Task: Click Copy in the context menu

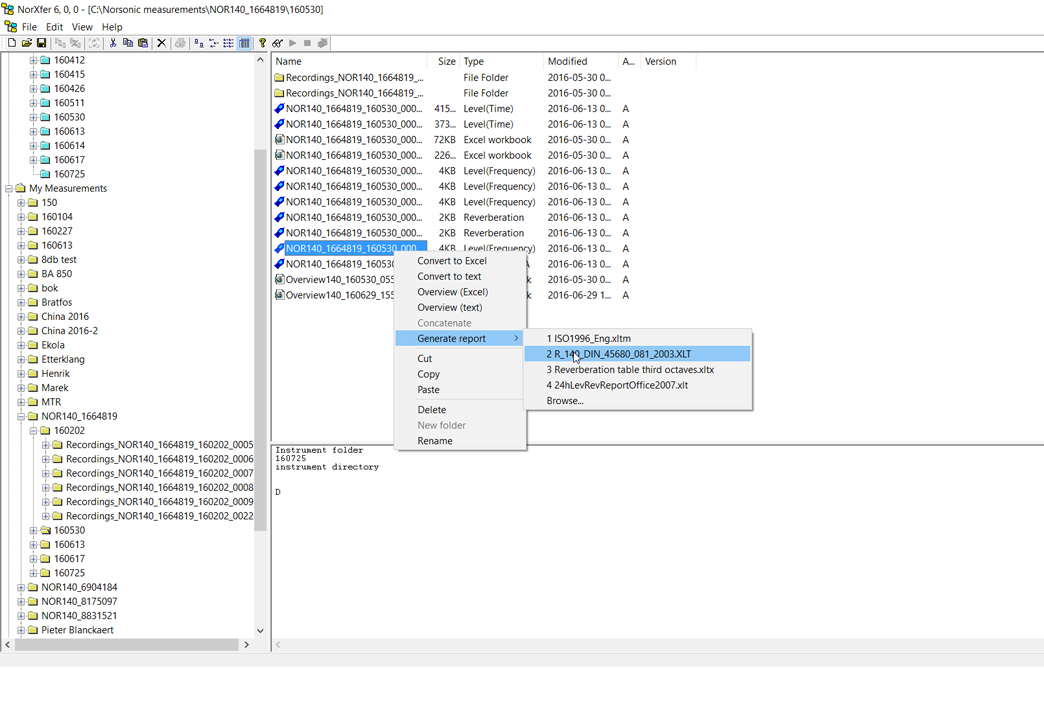Action: click(x=461, y=374)
